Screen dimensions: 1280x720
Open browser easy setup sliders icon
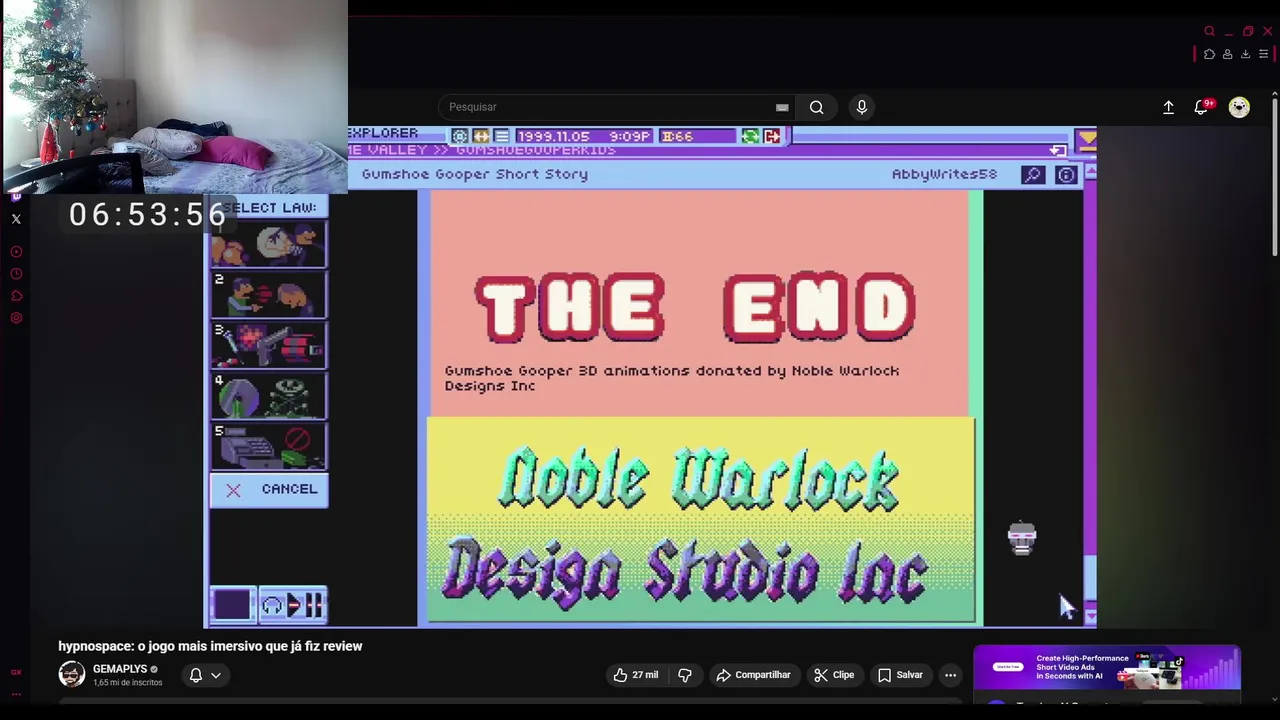1263,54
